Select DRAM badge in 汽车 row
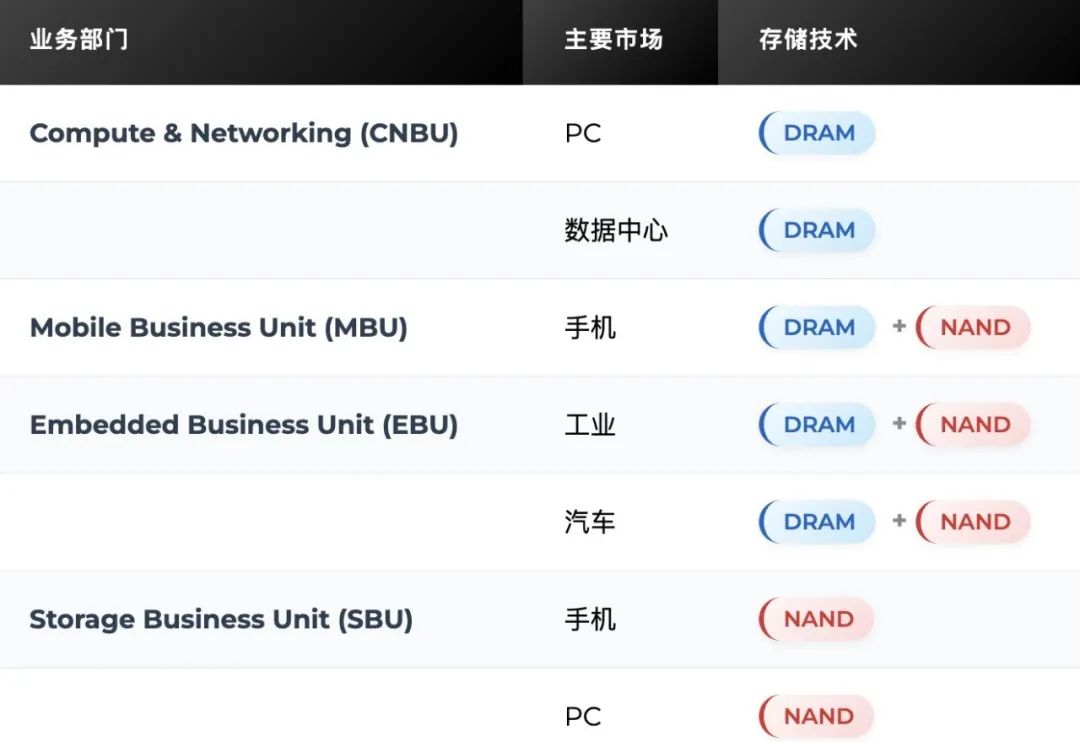The image size is (1080, 742). point(817,522)
